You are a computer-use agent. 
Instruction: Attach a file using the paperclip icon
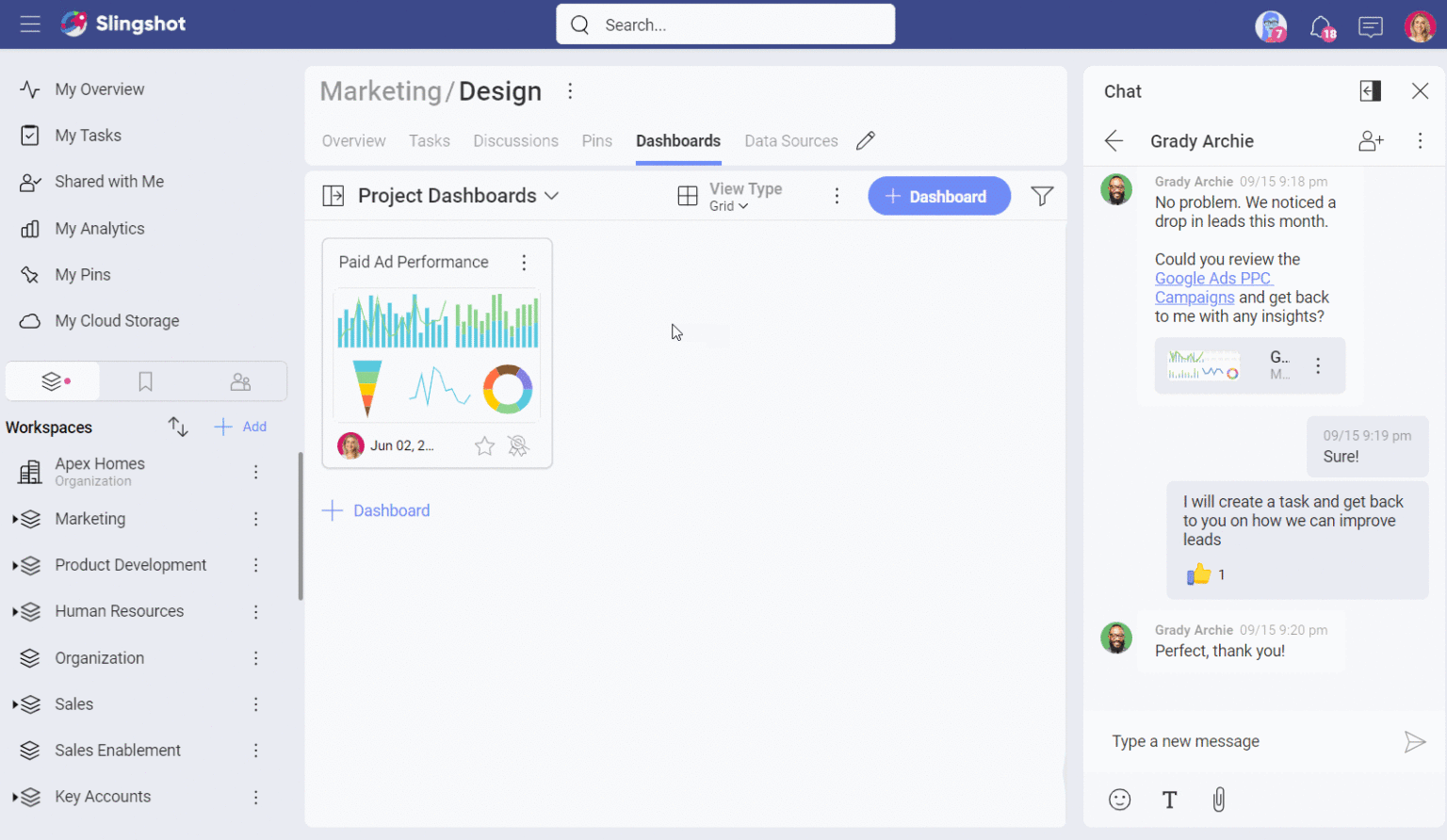pyautogui.click(x=1218, y=800)
